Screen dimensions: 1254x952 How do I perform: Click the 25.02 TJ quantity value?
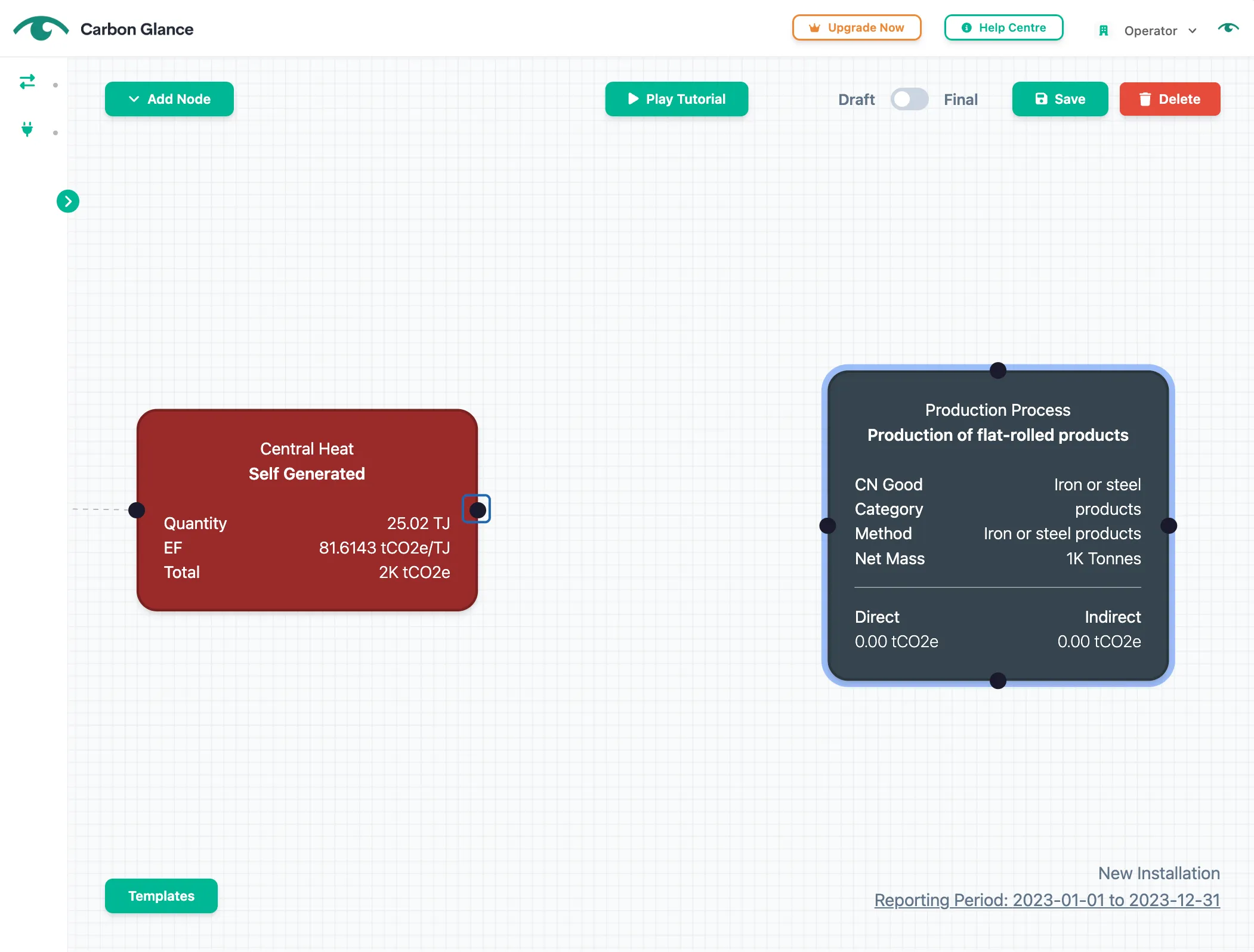[x=418, y=523]
